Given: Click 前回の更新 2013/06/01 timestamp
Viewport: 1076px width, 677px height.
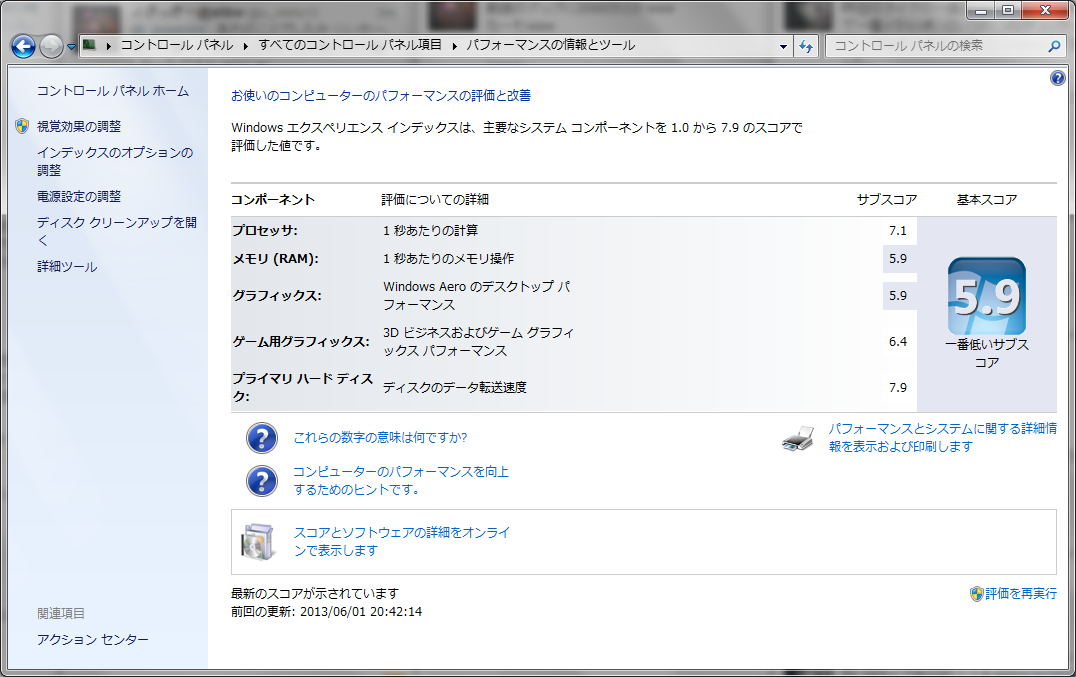Looking at the screenshot, I should coord(327,612).
